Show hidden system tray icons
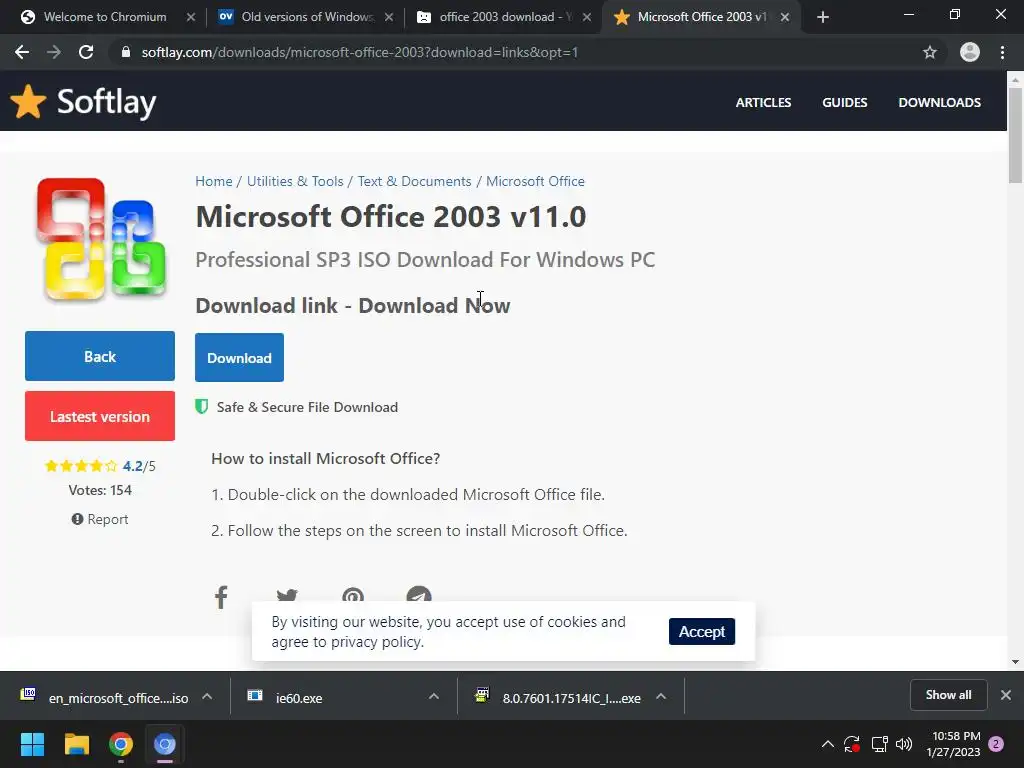The width and height of the screenshot is (1024, 768). click(827, 744)
